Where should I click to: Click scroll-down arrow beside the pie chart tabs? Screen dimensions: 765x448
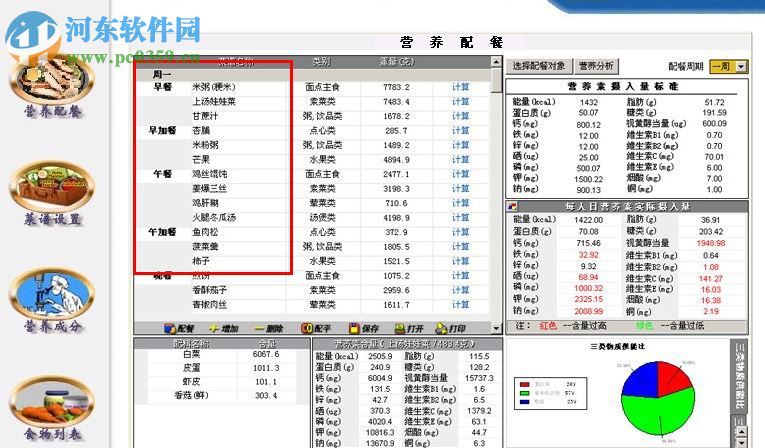click(741, 443)
